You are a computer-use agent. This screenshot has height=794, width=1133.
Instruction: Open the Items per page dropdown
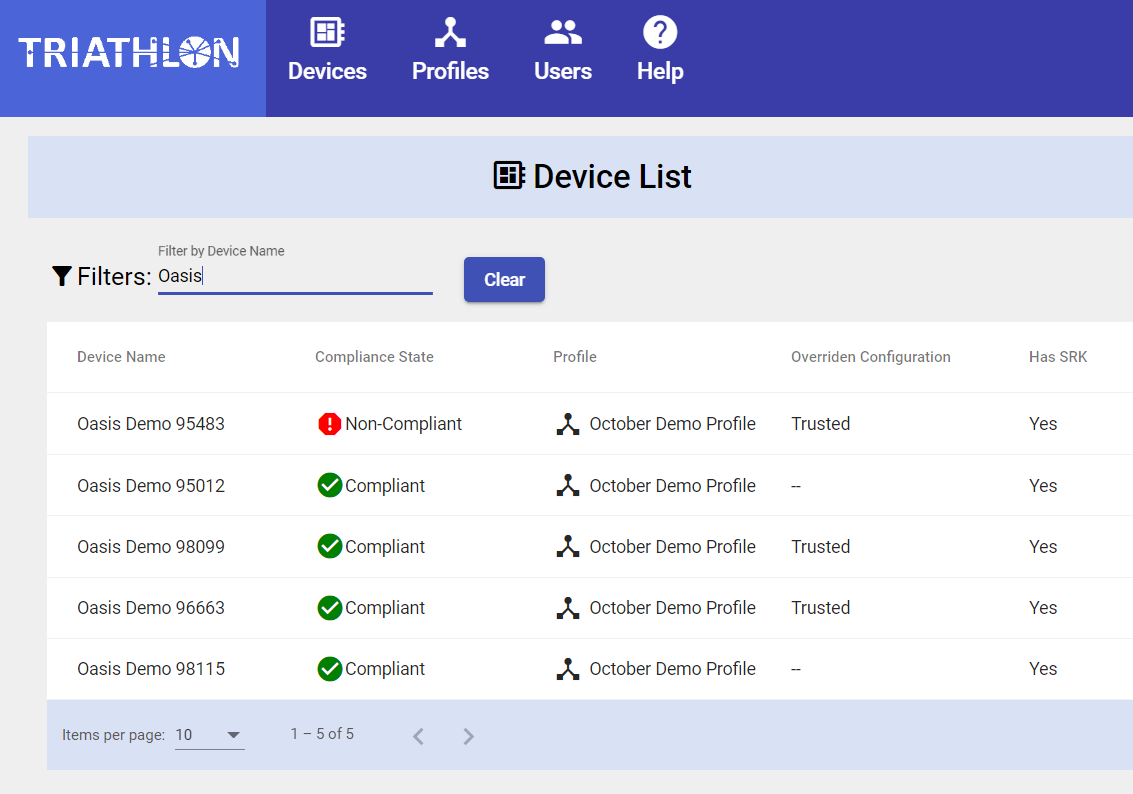(210, 735)
